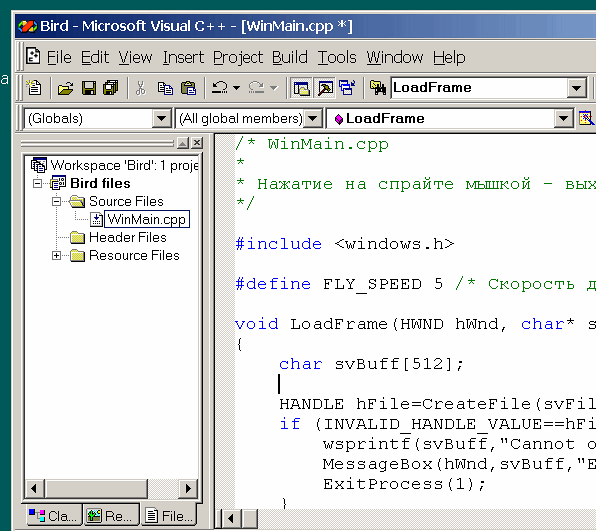Click the ExitProcess(1); code line
Viewport: 596px width, 531px height.
(x=404, y=484)
